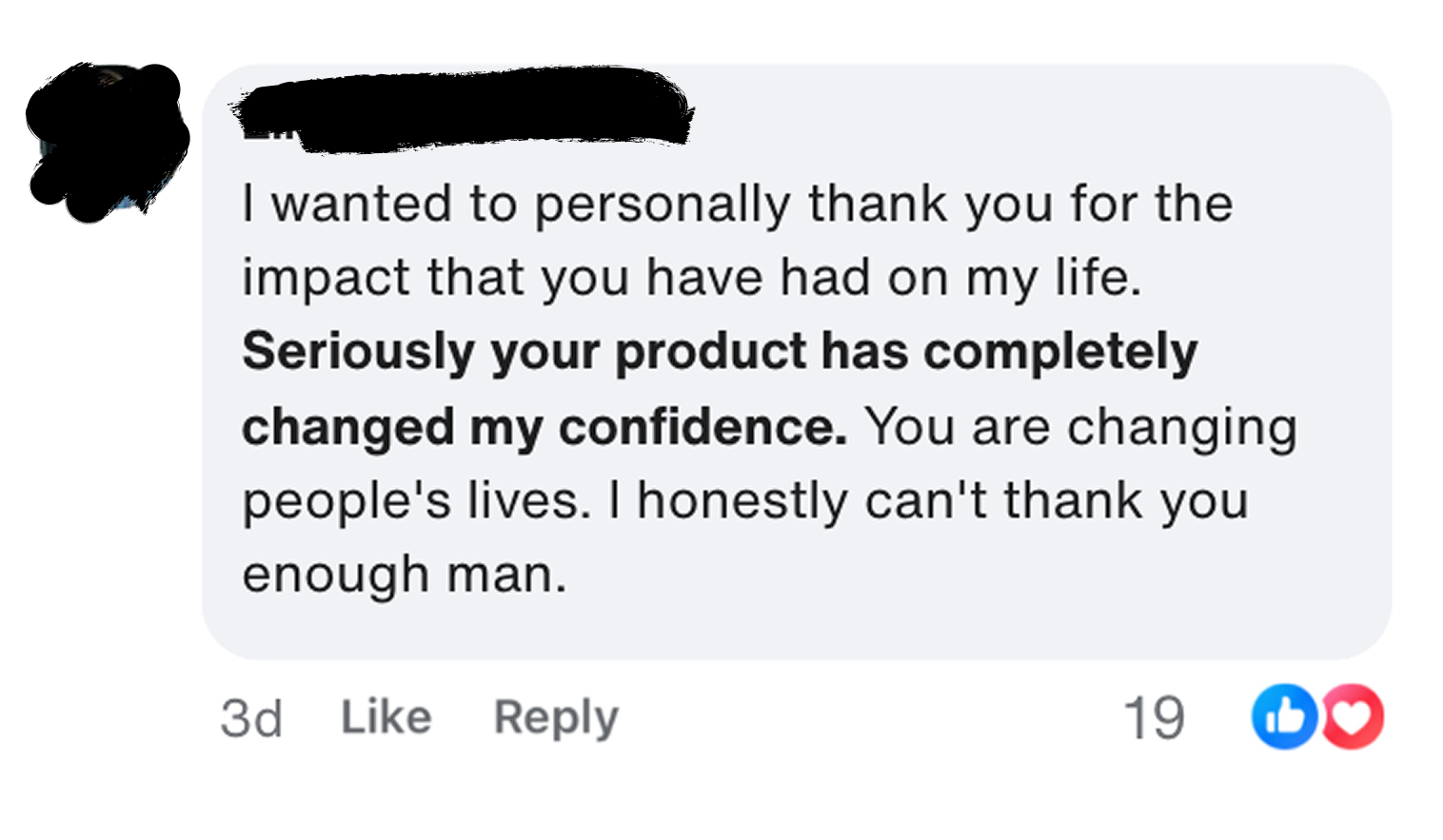Click the phrase "people's lives."

tap(416, 500)
